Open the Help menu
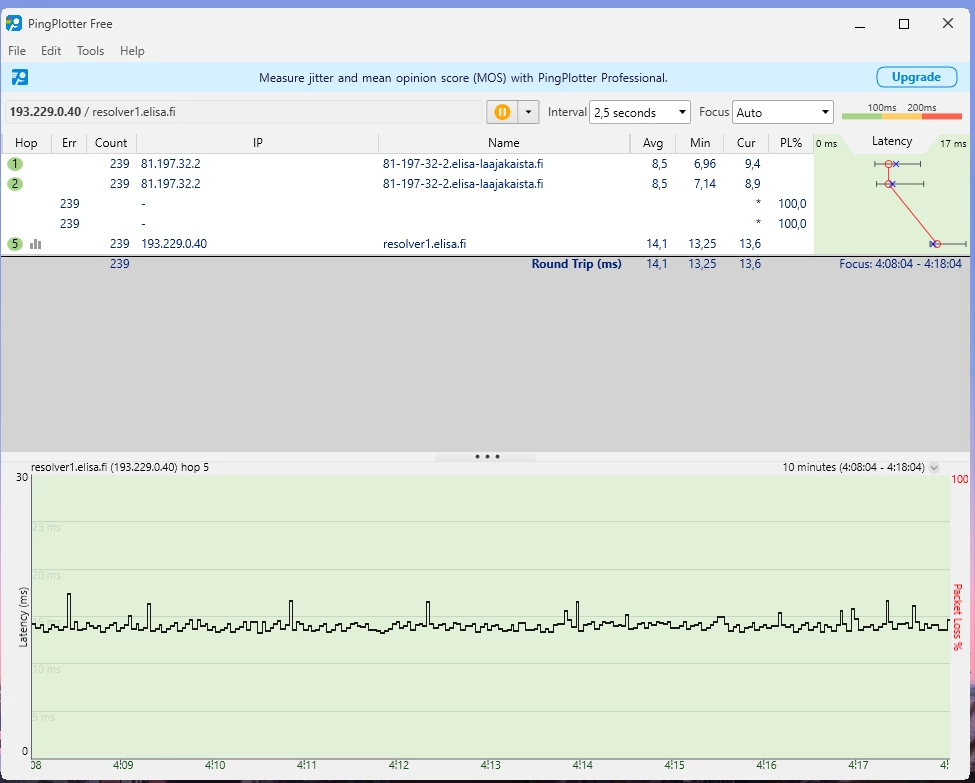The image size is (975, 783). [132, 51]
